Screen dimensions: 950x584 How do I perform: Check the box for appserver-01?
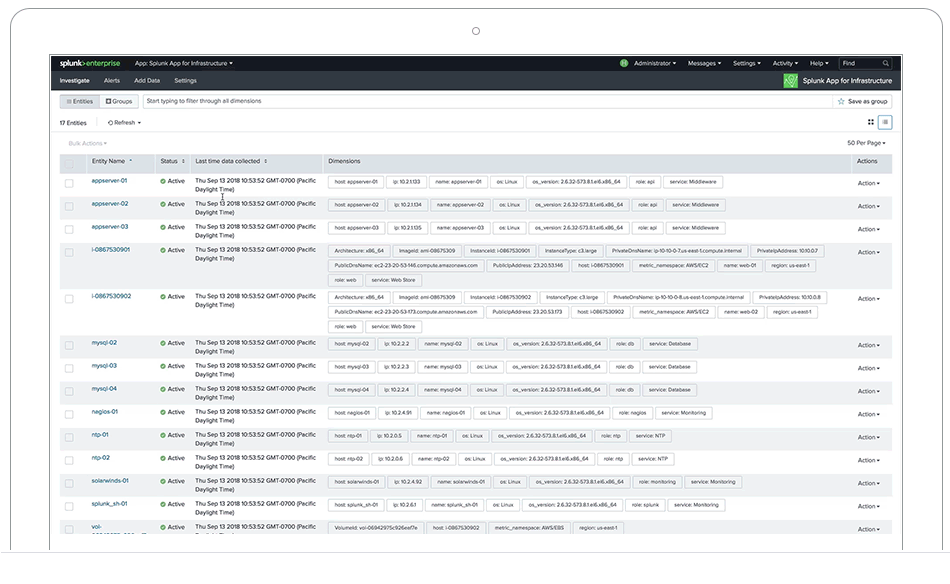point(69,184)
